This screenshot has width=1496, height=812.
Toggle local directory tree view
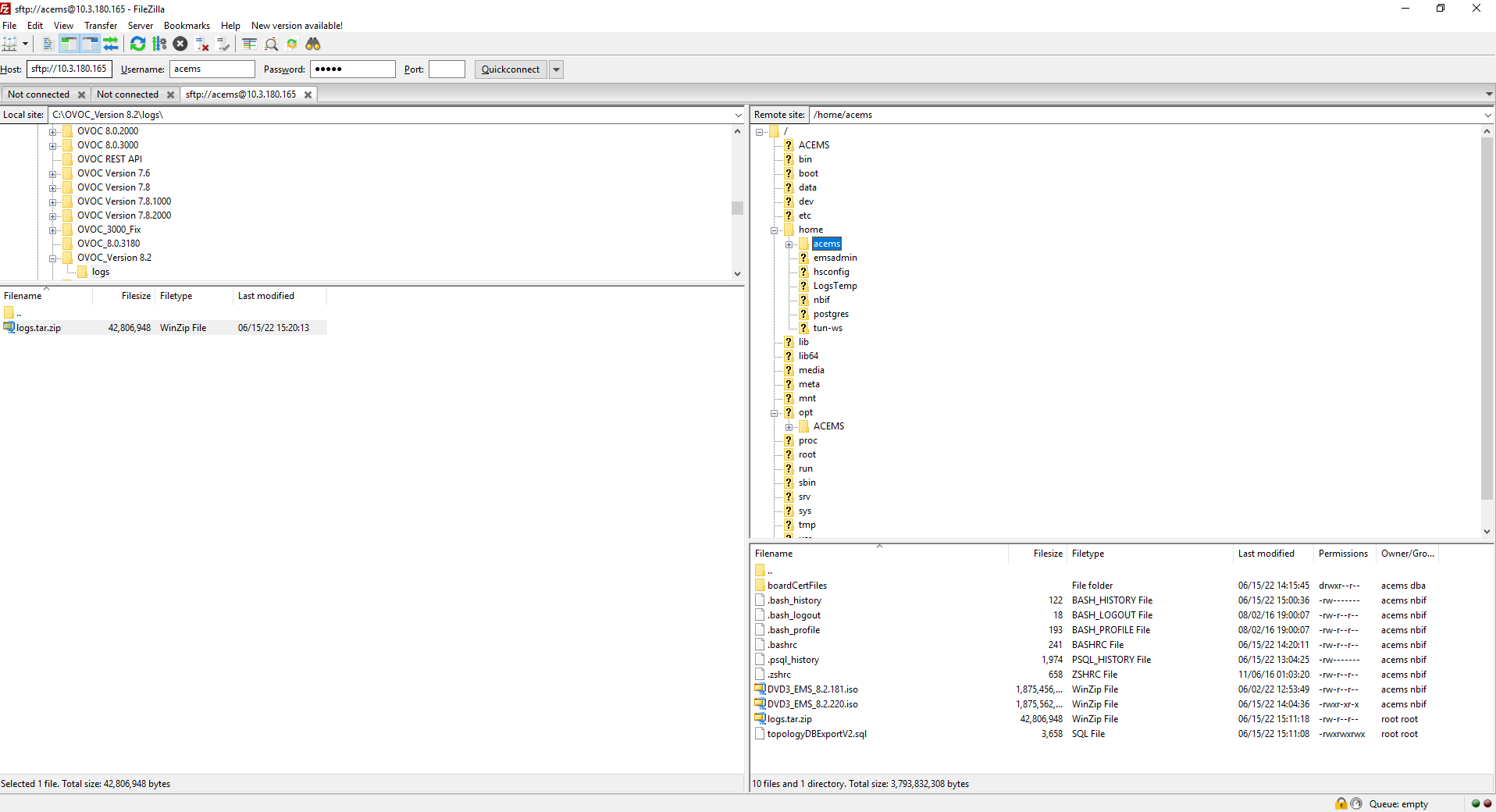click(69, 45)
